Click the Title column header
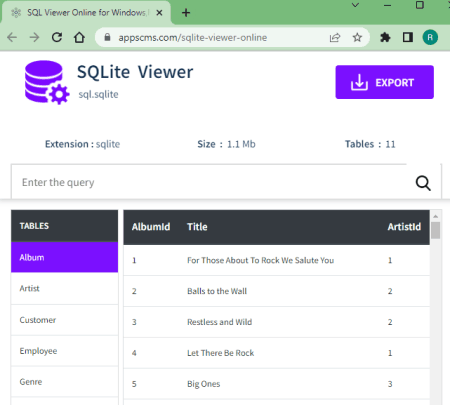The image size is (450, 405). (x=197, y=227)
